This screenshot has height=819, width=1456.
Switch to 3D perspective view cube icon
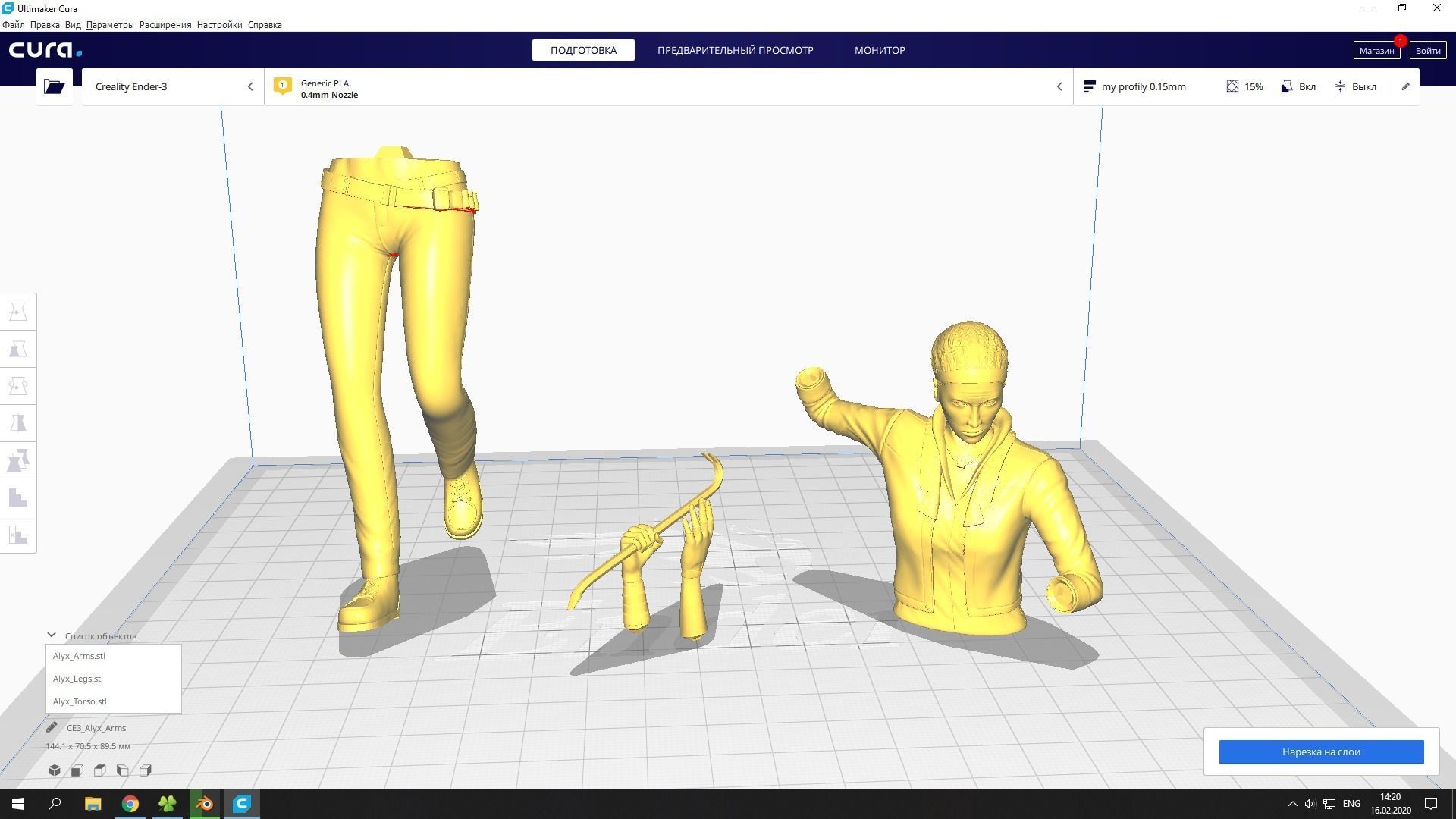tap(55, 770)
